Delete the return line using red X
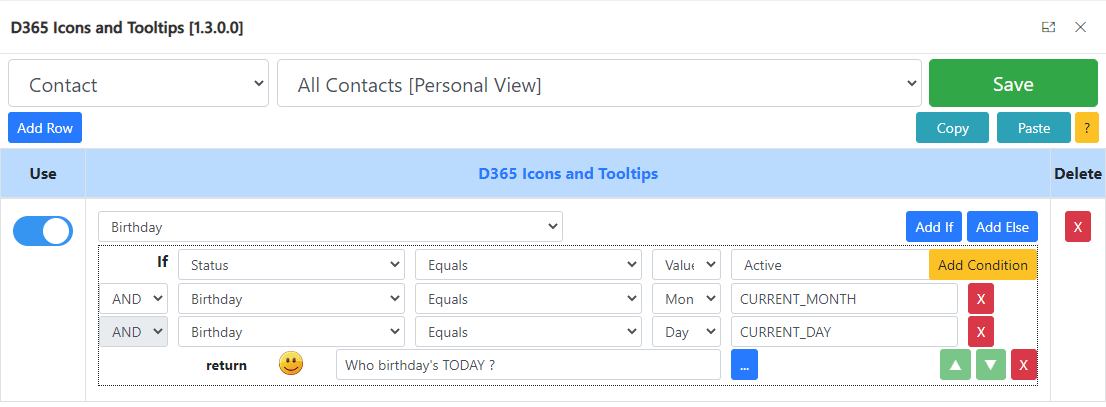 click(x=1023, y=365)
